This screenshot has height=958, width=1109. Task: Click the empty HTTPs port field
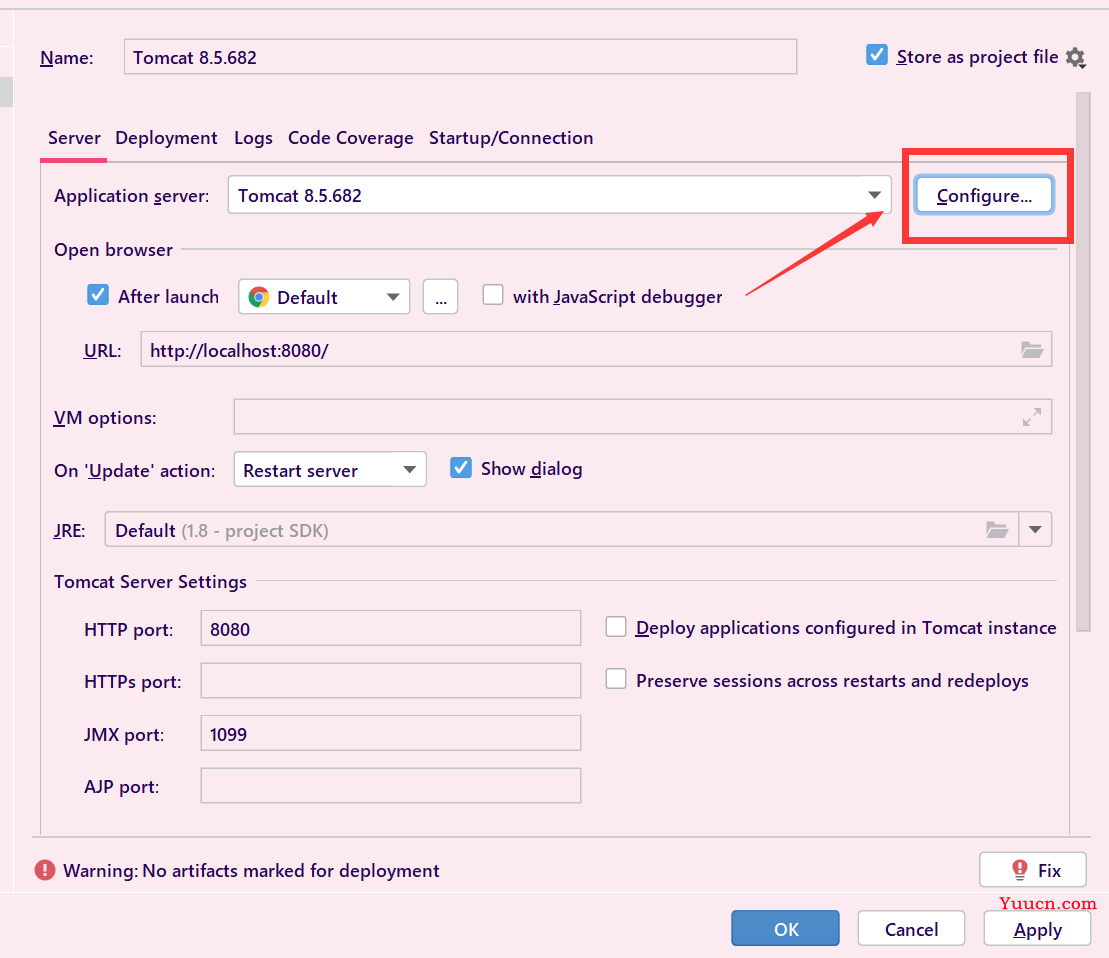pos(390,681)
